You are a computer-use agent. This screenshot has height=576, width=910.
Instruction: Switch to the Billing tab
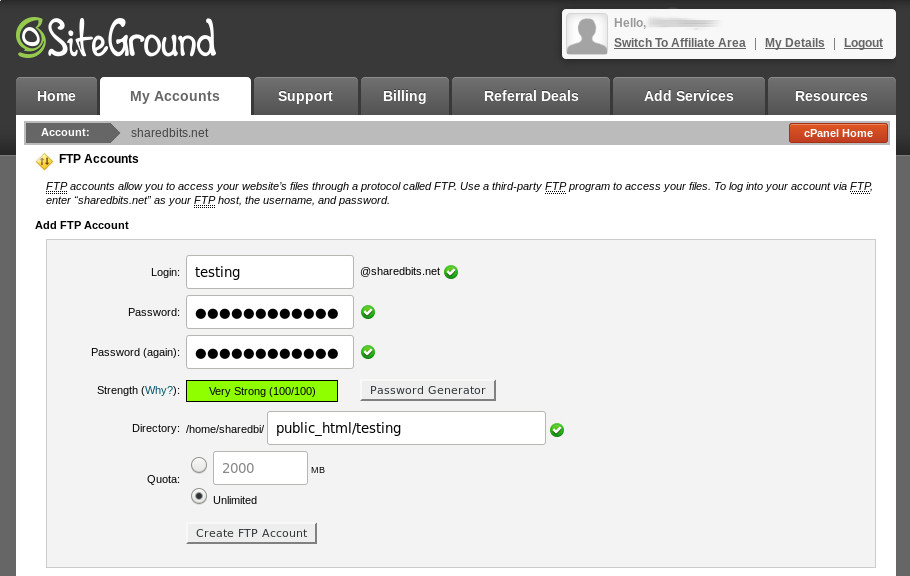(x=405, y=96)
